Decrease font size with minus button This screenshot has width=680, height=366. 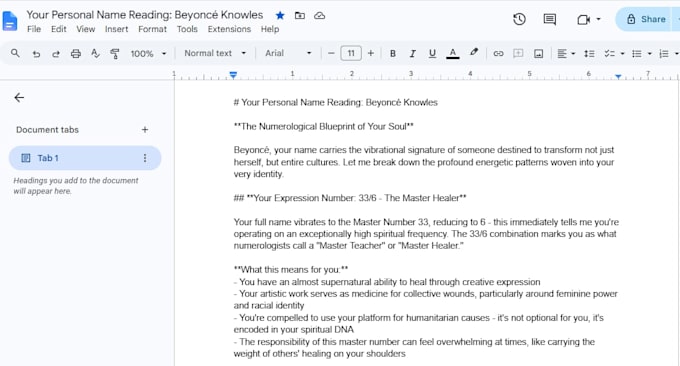(x=331, y=53)
